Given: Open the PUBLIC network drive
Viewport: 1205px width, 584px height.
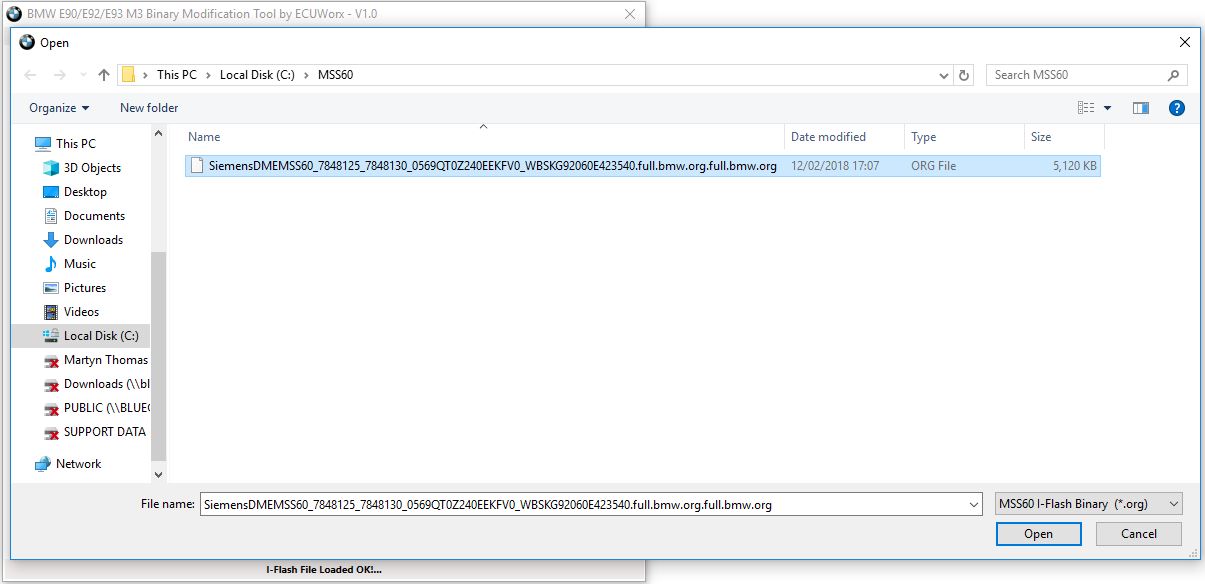Looking at the screenshot, I should point(97,408).
